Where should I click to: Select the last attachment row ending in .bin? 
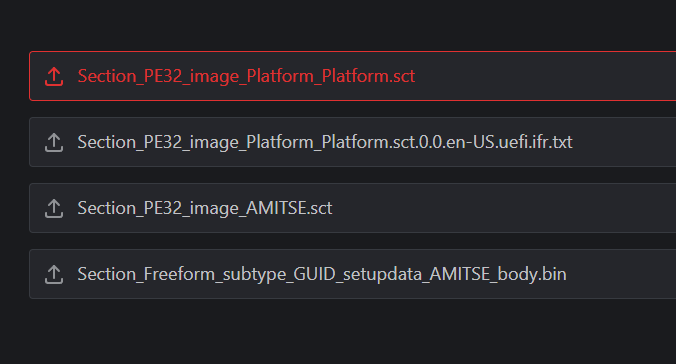[353, 274]
